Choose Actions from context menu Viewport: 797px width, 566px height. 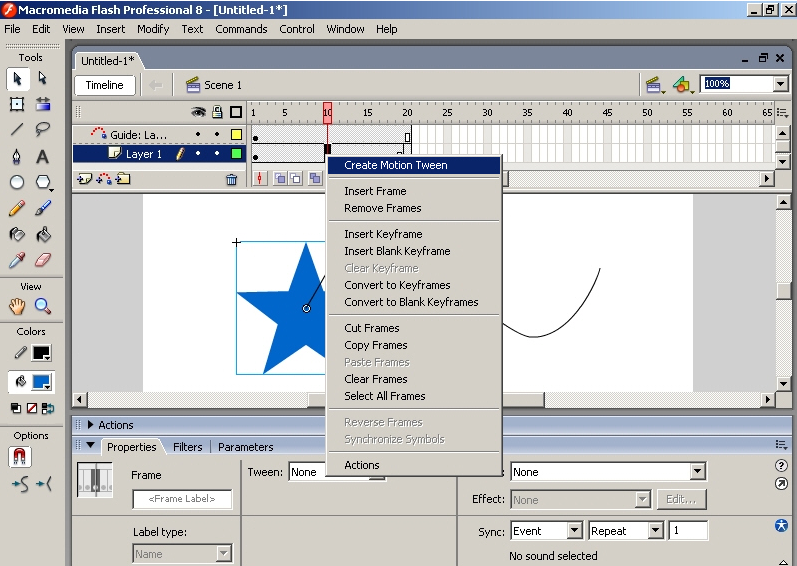414,465
